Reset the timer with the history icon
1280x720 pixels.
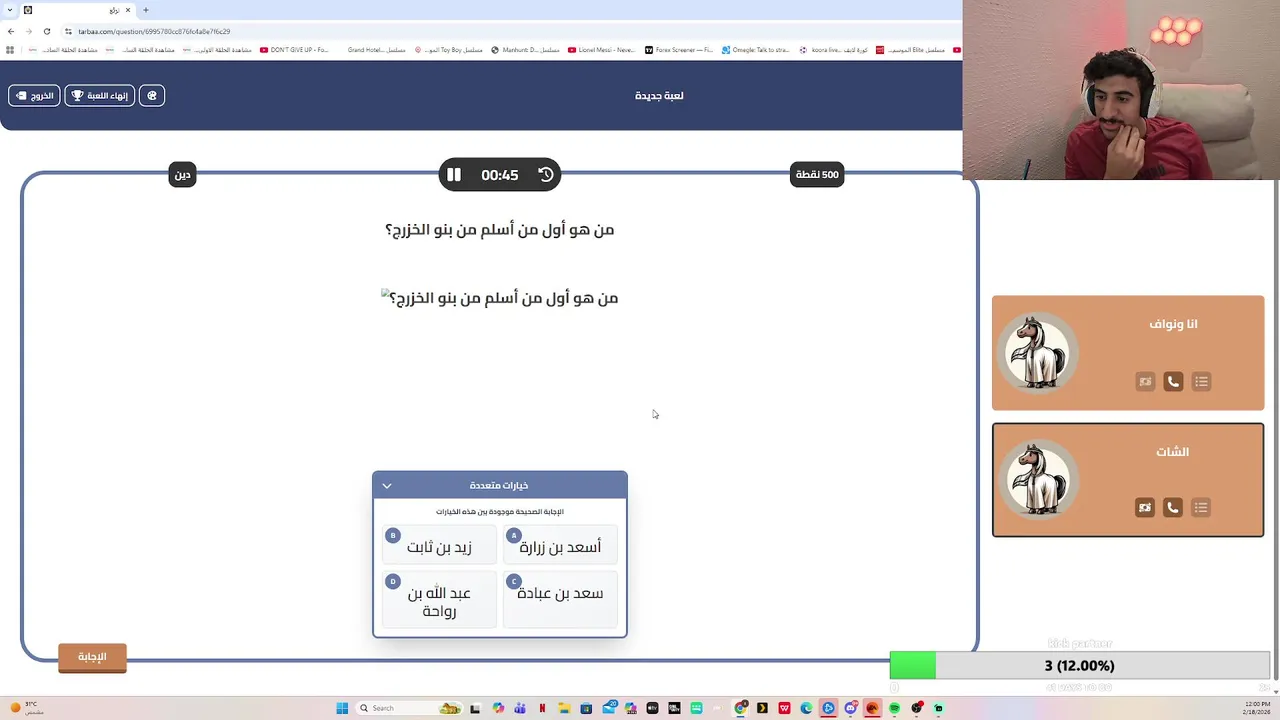click(x=546, y=175)
